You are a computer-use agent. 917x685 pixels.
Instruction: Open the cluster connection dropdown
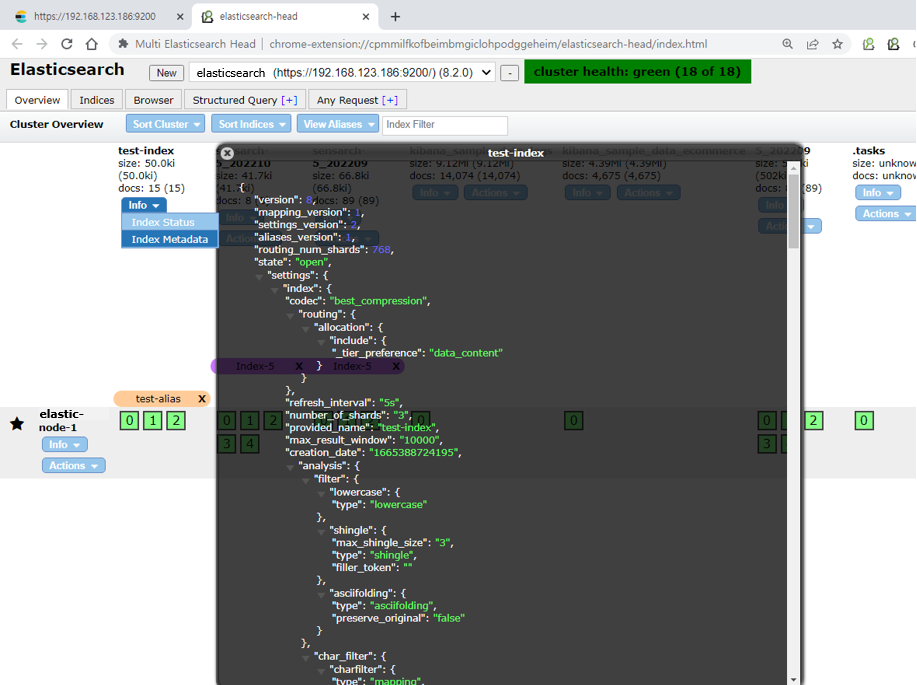click(342, 73)
